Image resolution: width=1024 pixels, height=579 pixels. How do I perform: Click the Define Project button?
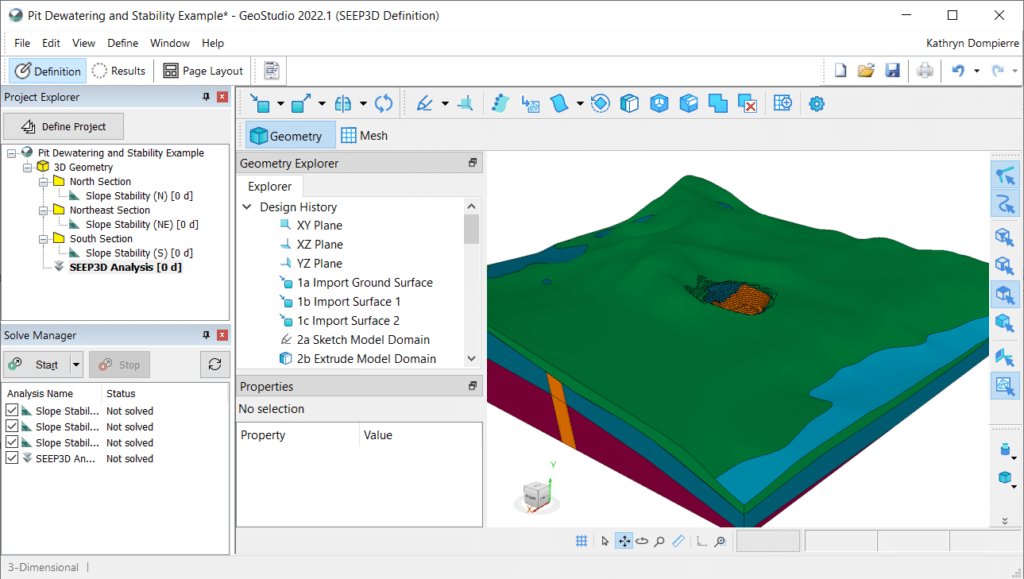(x=63, y=126)
